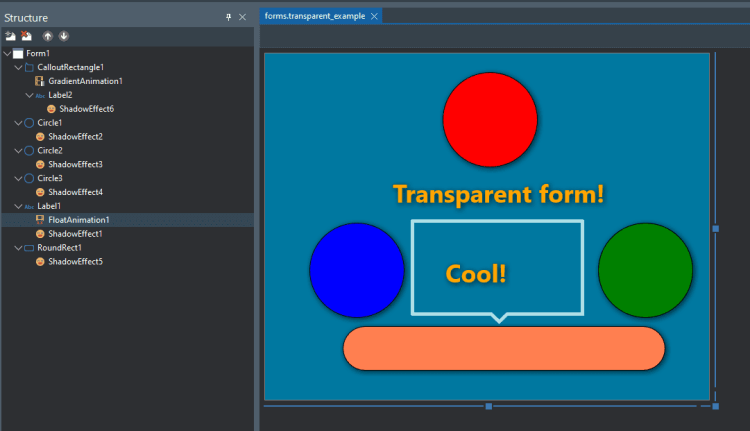Select FloatAnimation1 tree item
Image resolution: width=750 pixels, height=431 pixels.
coord(78,220)
